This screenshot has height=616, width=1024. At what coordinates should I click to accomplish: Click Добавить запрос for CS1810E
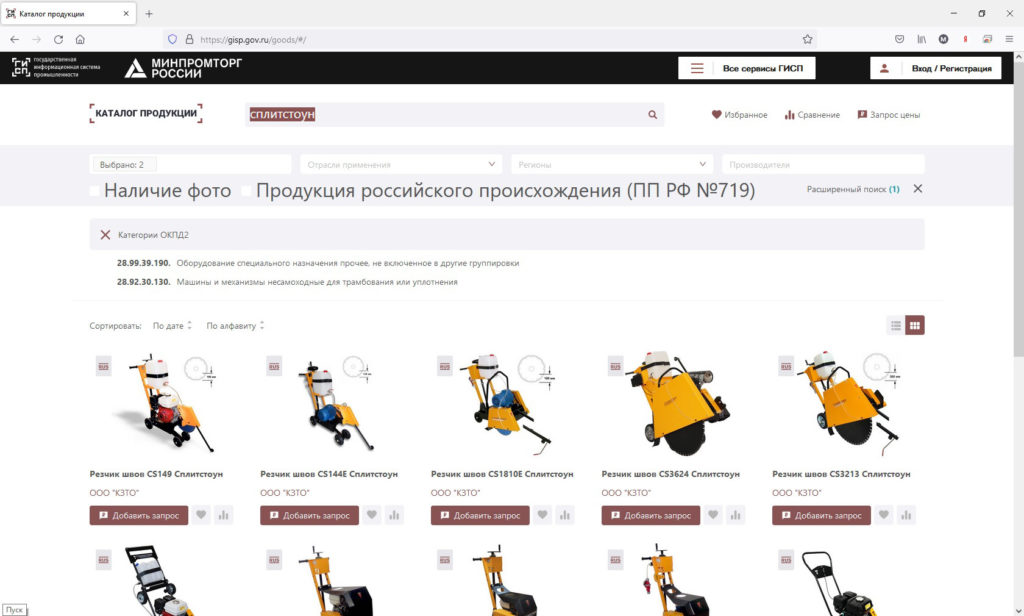(x=480, y=515)
